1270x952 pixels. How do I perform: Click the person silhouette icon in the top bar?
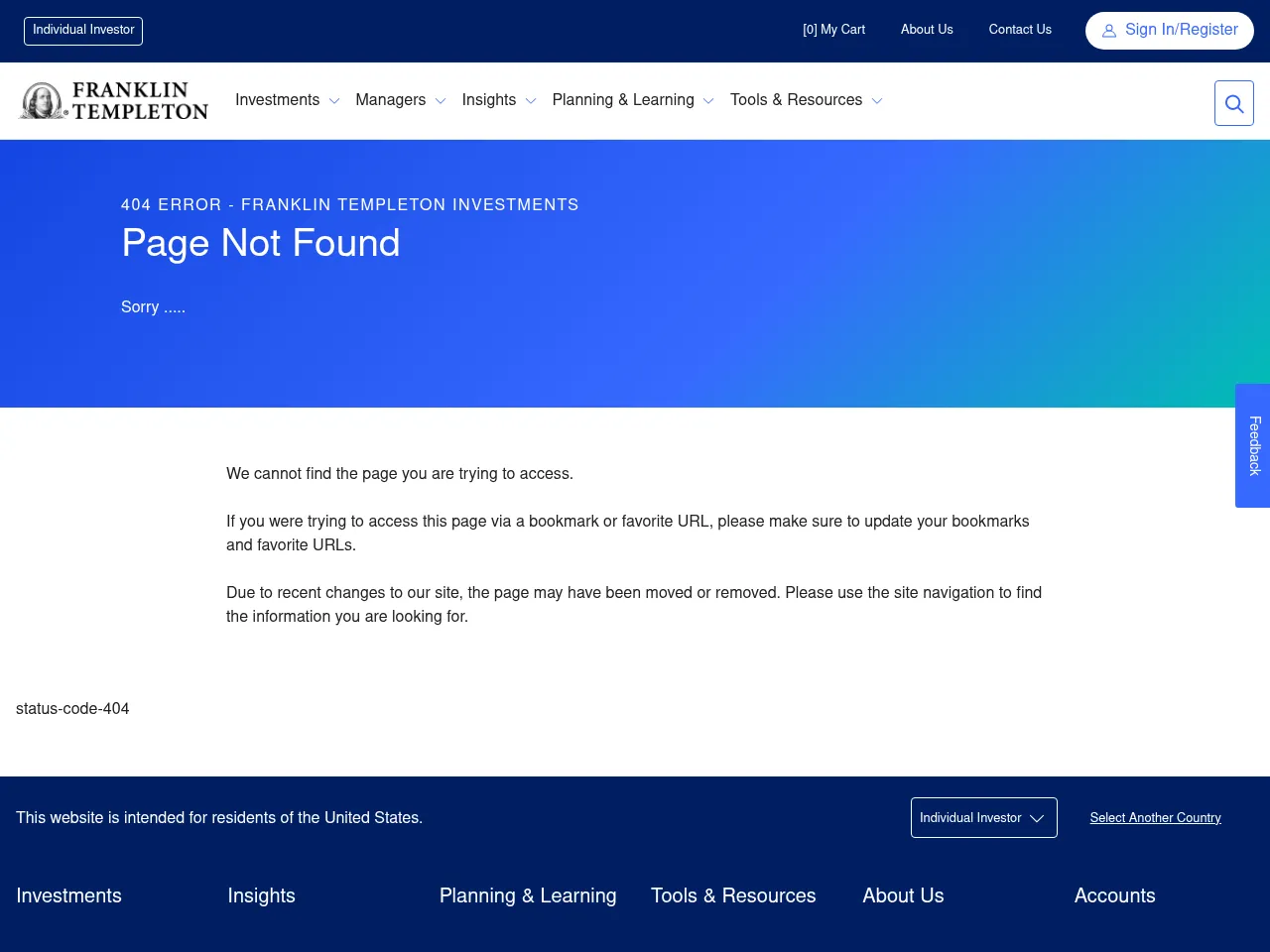1107,30
